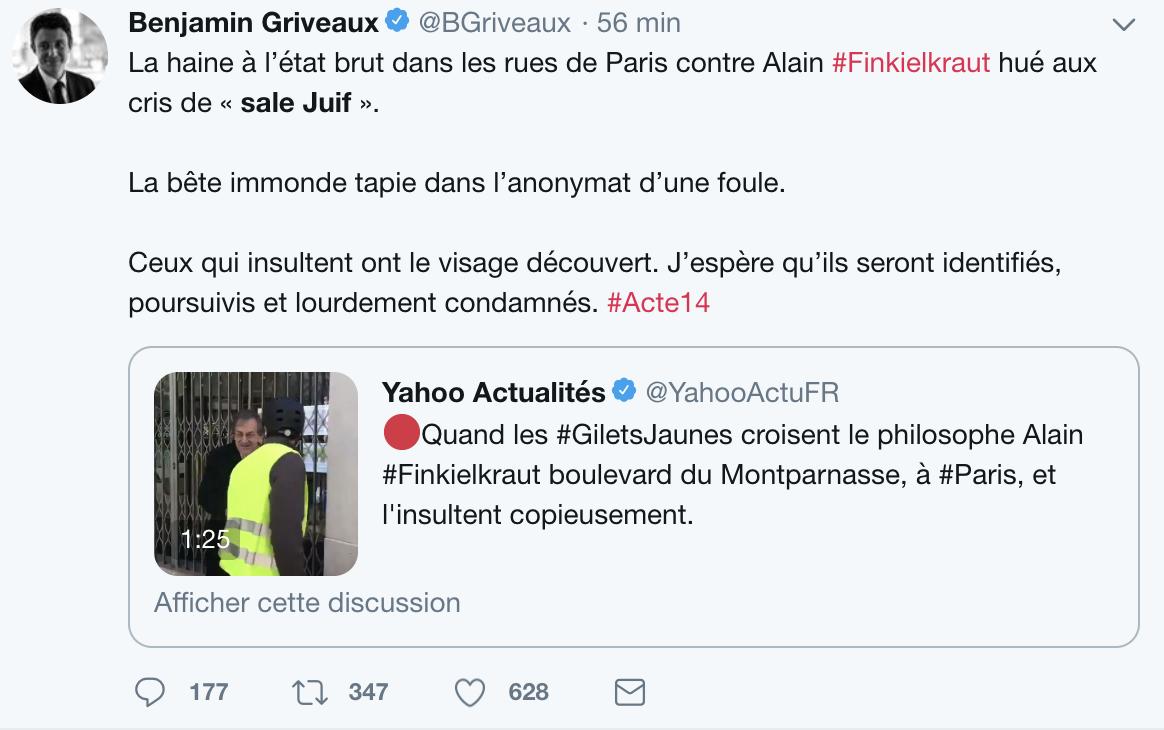
Task: Open Benjamin Griveaux display name
Action: point(254,22)
